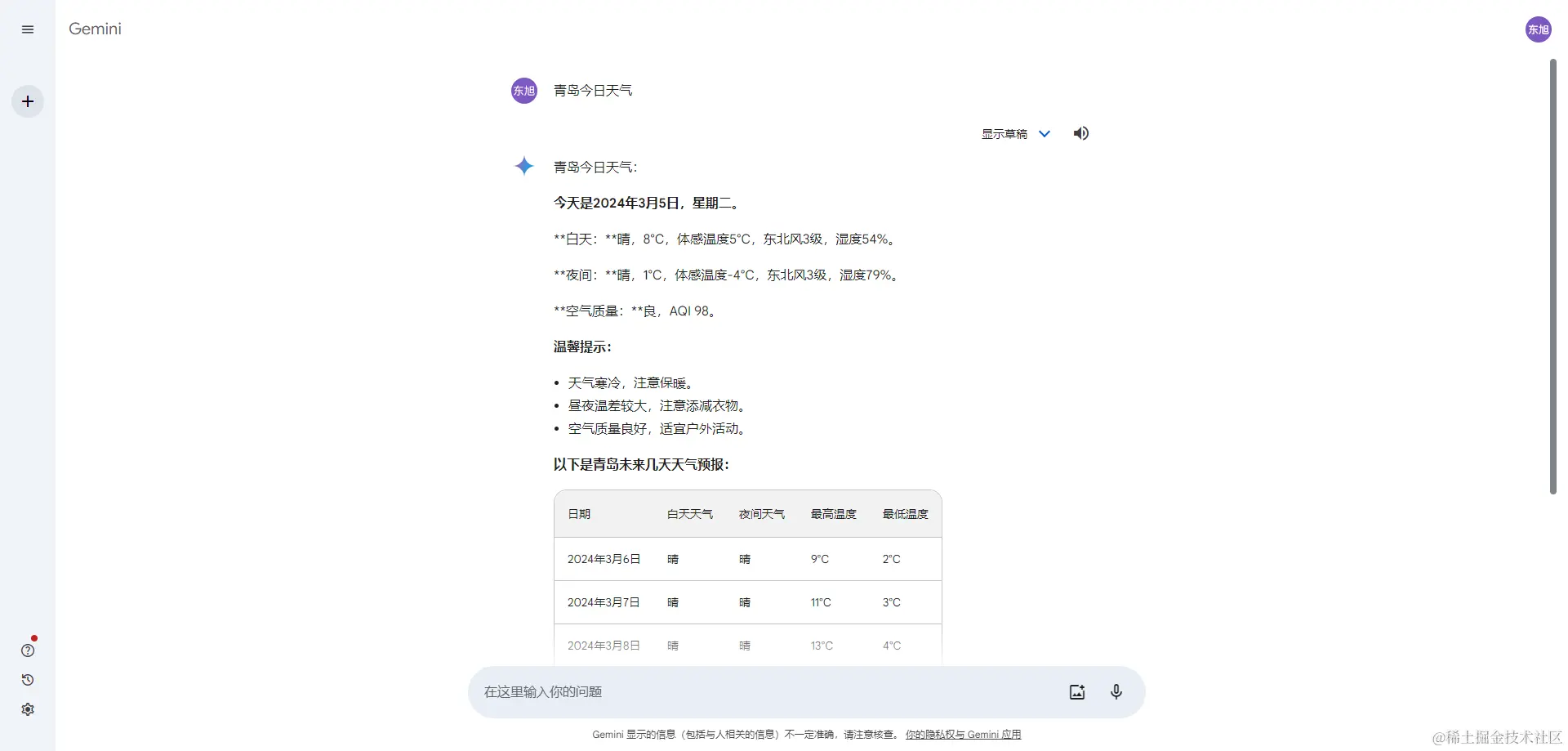1568x751 pixels.
Task: Click the 2024年3月6日 date cell
Action: [x=604, y=559]
